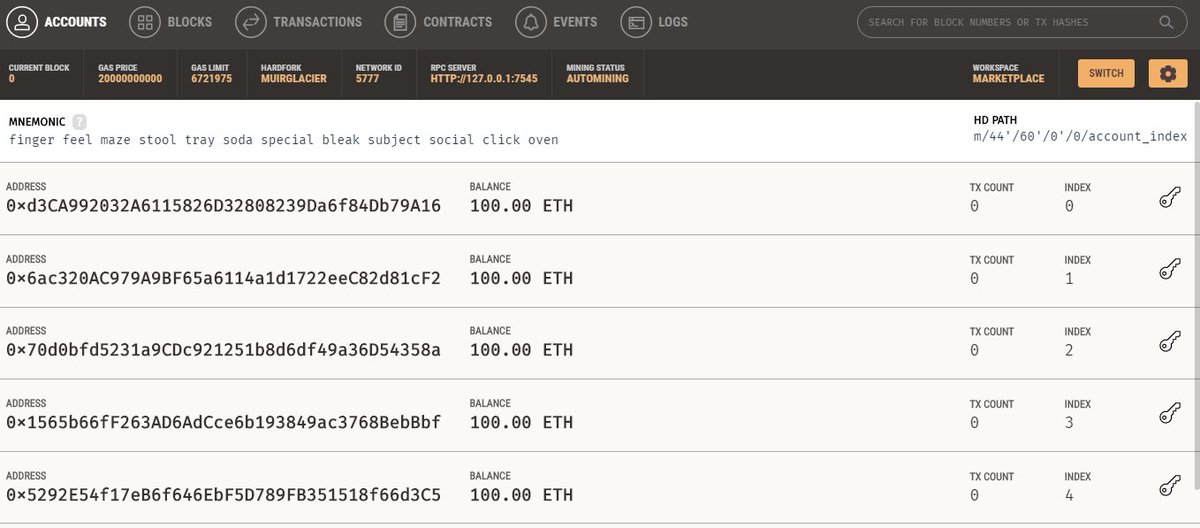Click the Transactions arrows icon
Screen dimensions: 1200x528
250,21
